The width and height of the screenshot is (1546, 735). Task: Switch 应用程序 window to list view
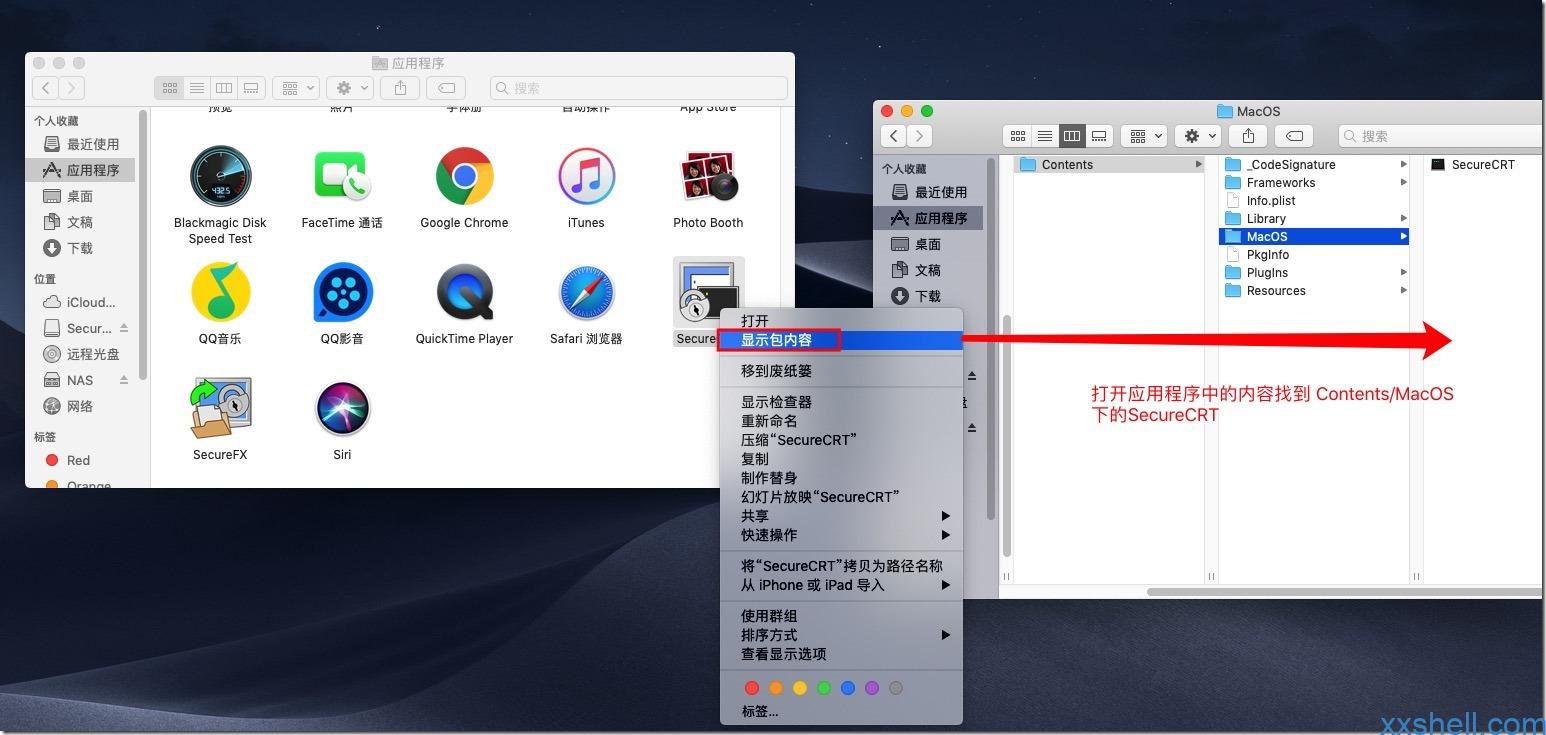[x=197, y=88]
